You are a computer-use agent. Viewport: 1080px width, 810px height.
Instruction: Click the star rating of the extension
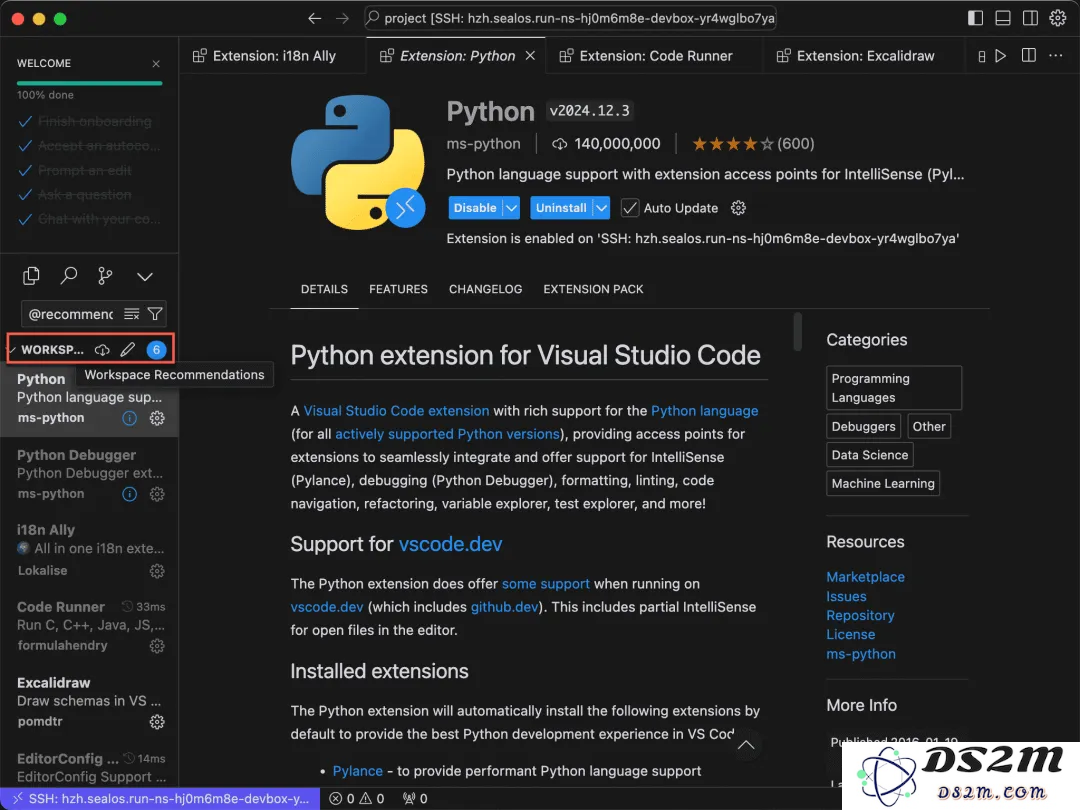tap(753, 144)
